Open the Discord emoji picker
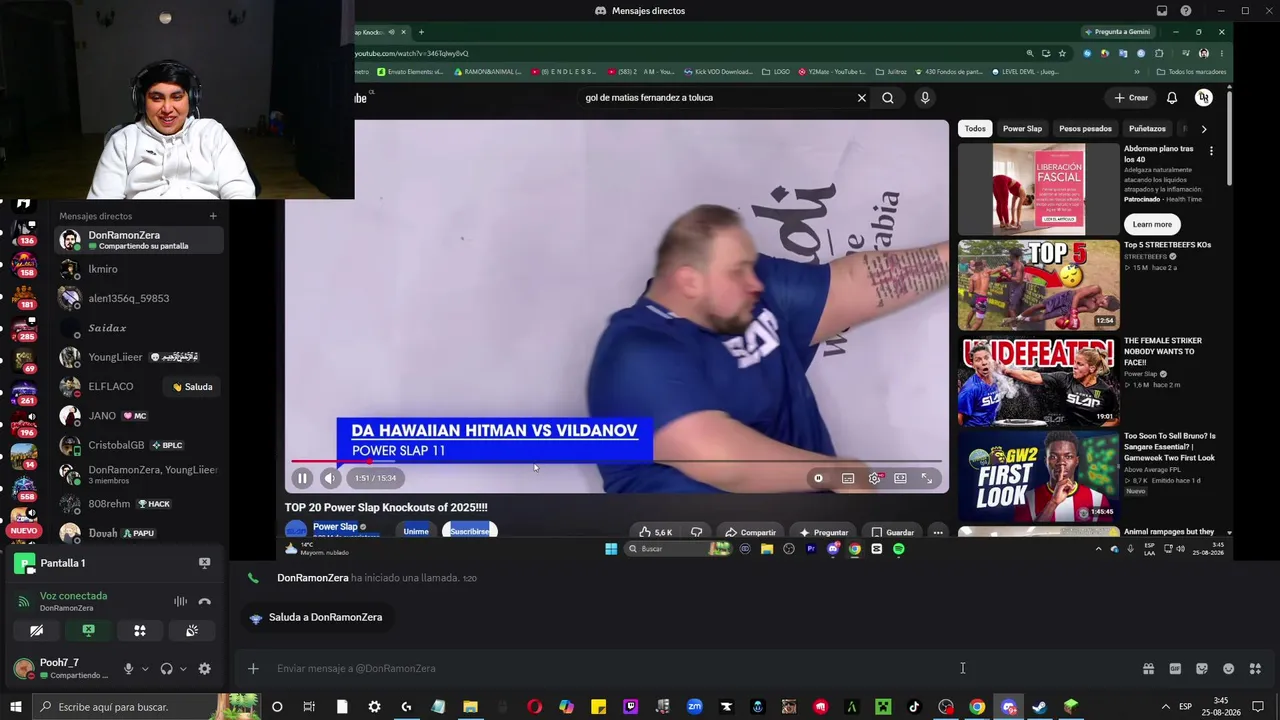 (1229, 669)
